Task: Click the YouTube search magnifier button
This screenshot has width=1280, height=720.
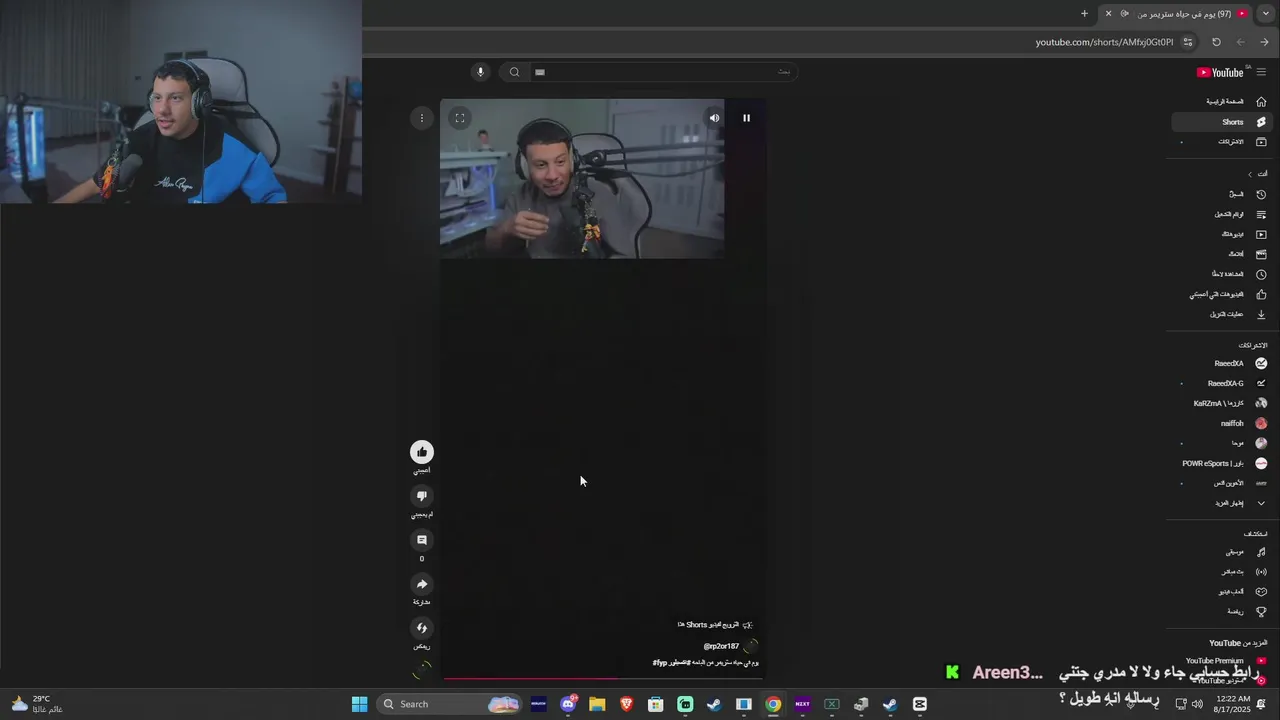Action: [514, 72]
